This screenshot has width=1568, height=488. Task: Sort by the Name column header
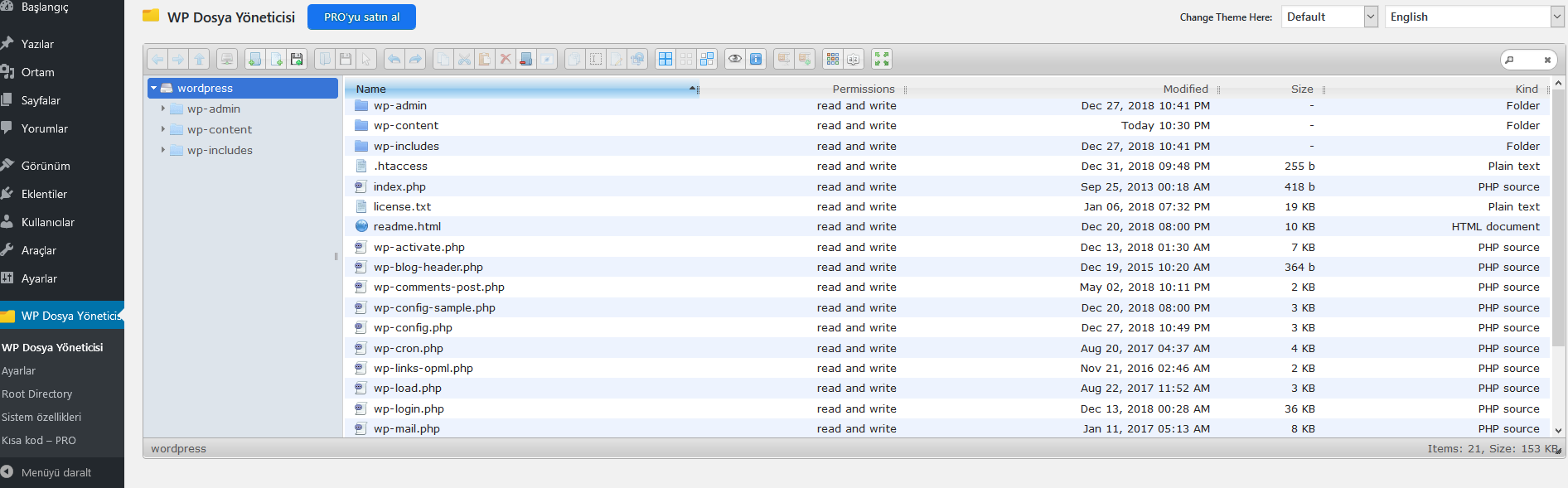click(x=521, y=89)
